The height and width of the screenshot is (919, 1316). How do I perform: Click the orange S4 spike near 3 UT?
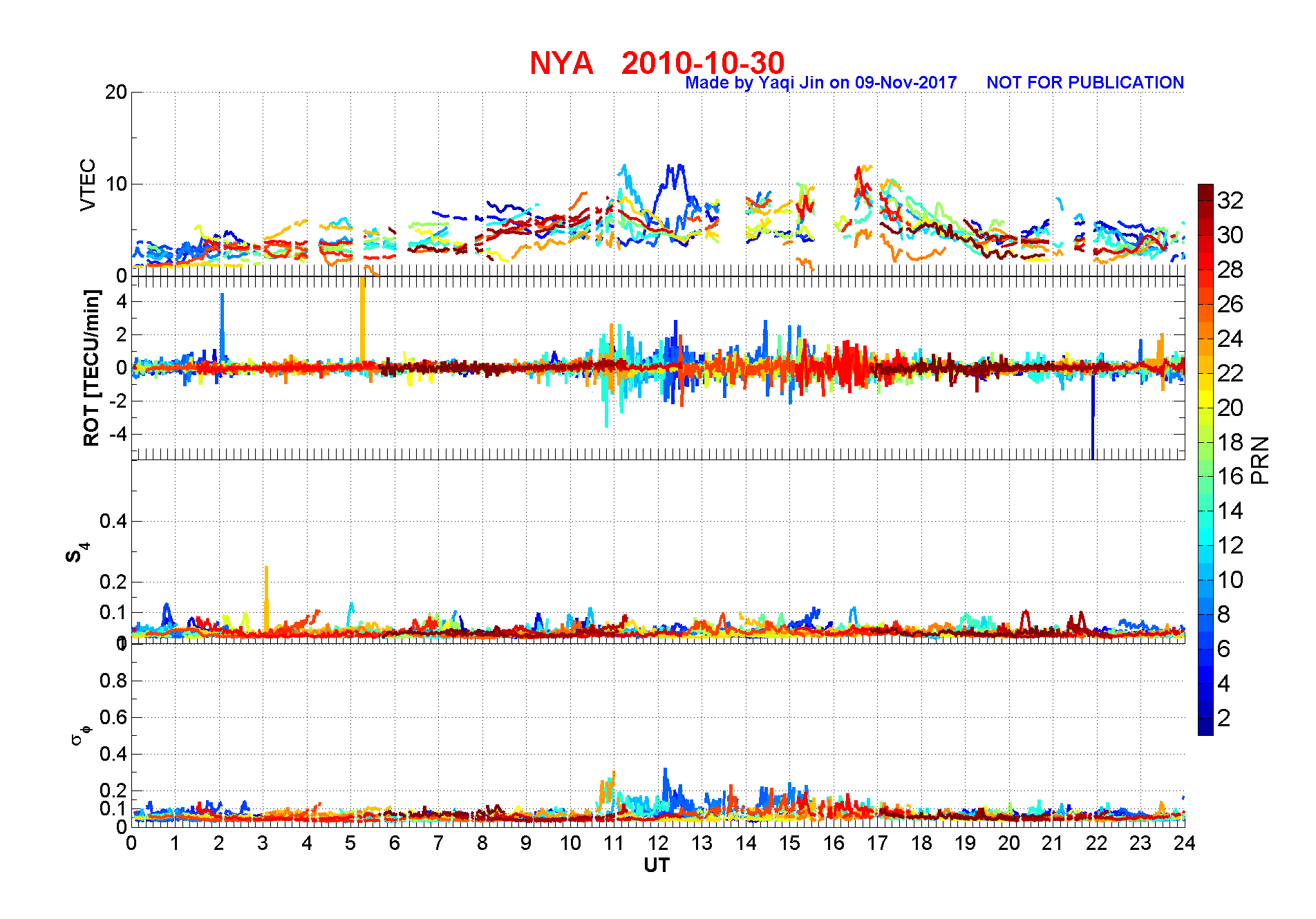(x=266, y=598)
